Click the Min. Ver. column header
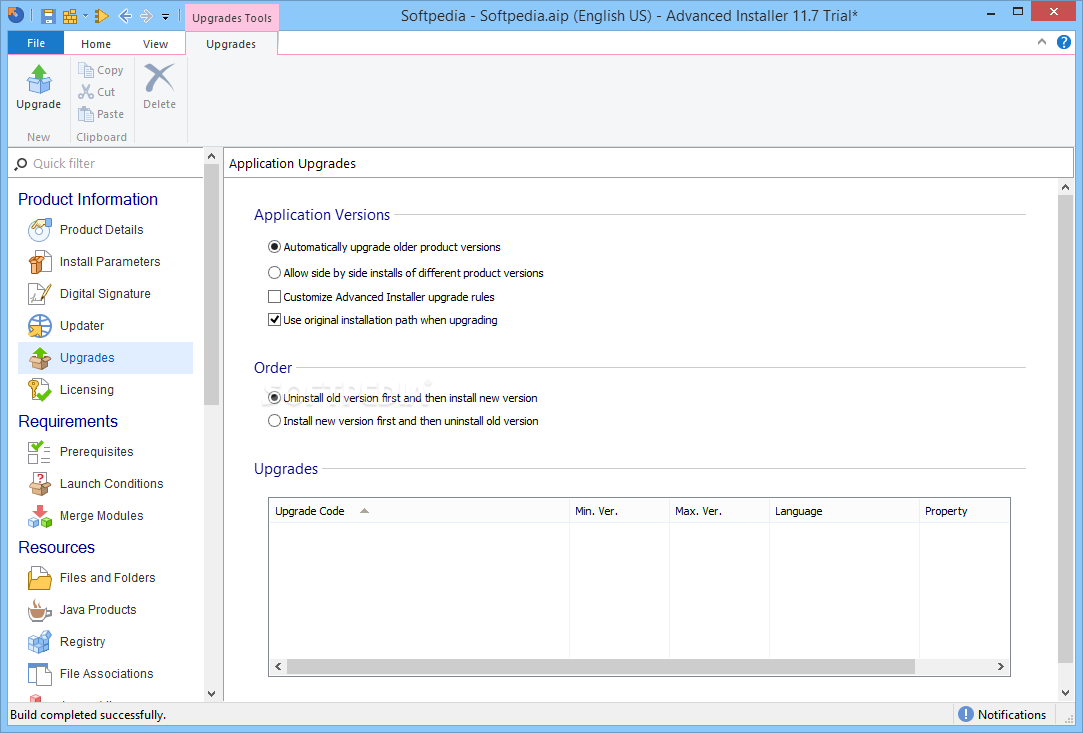 click(x=619, y=511)
